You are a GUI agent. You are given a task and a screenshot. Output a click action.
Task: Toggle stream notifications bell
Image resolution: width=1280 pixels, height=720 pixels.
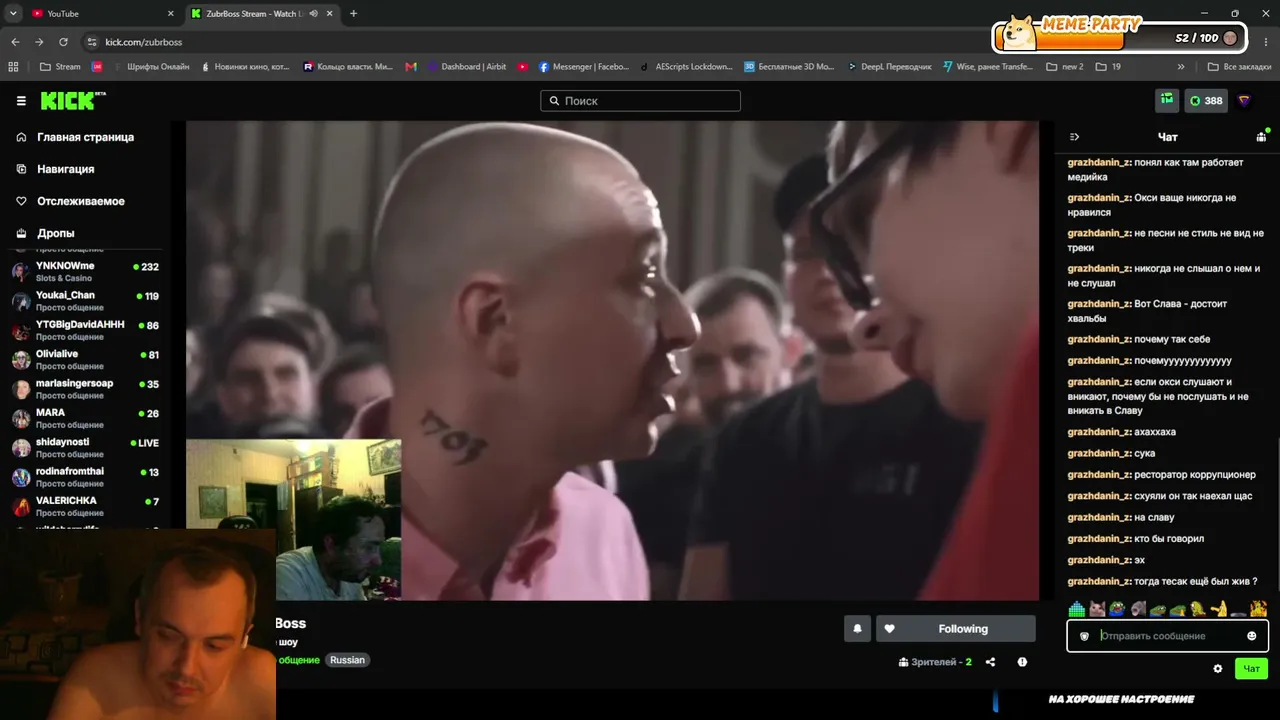coord(857,629)
